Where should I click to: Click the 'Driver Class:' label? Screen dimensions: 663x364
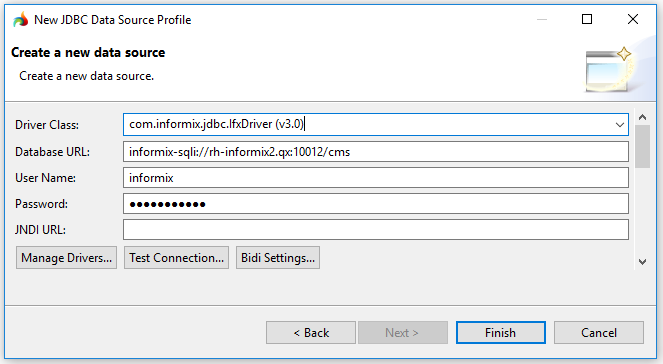[47, 125]
